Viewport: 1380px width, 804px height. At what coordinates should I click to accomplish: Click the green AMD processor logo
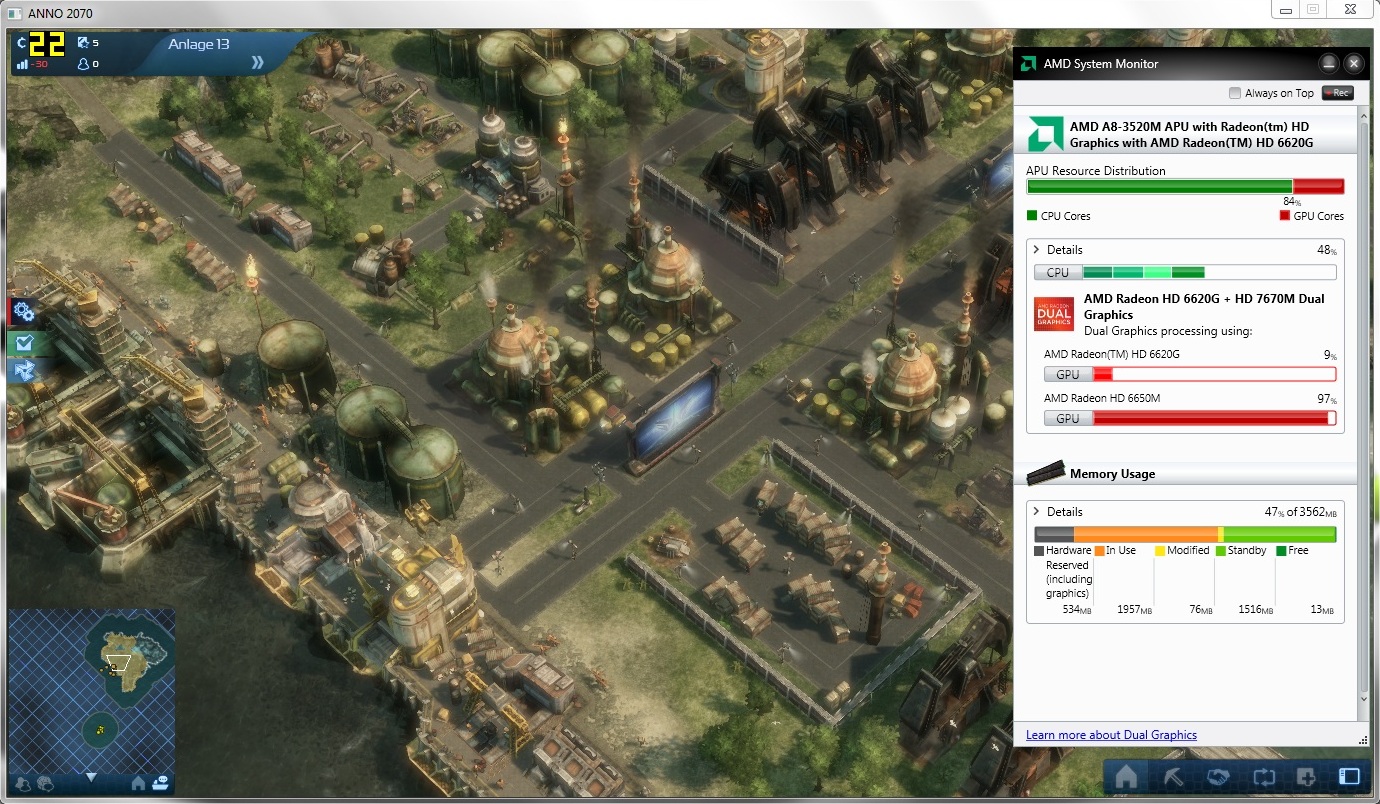pos(1046,134)
